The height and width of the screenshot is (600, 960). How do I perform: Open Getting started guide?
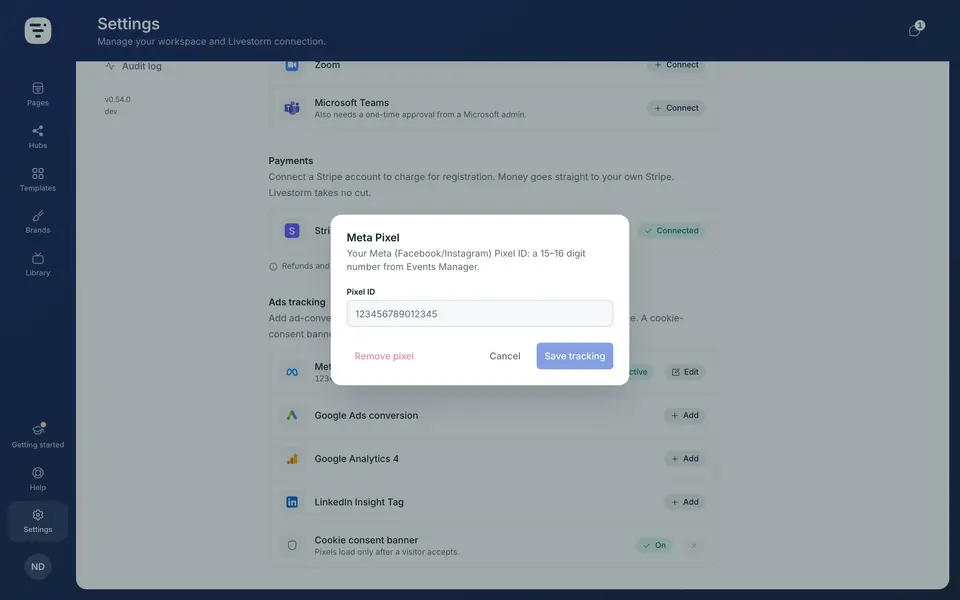[x=38, y=436]
